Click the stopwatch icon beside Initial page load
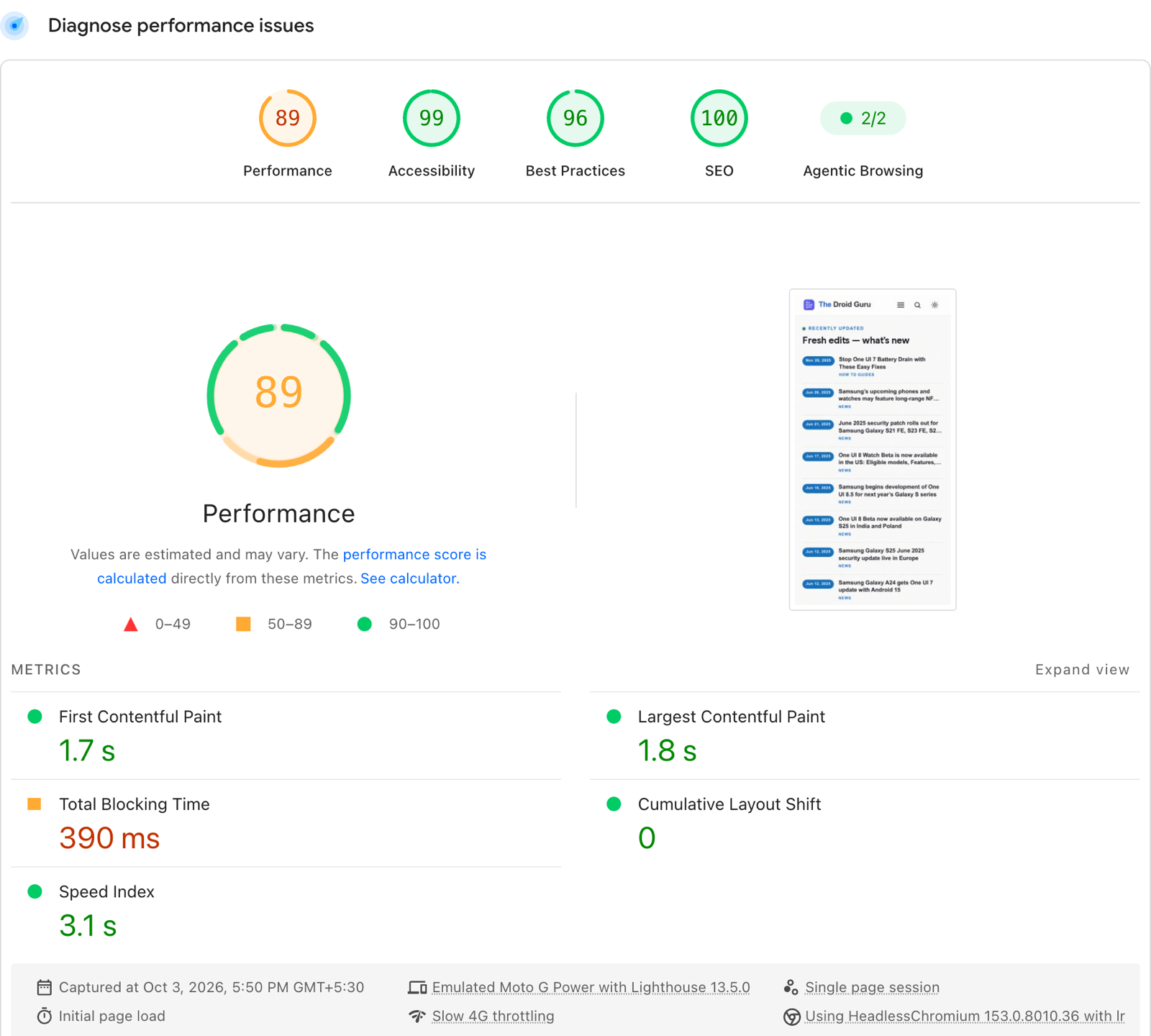The width and height of the screenshot is (1151, 1036). tap(45, 1016)
